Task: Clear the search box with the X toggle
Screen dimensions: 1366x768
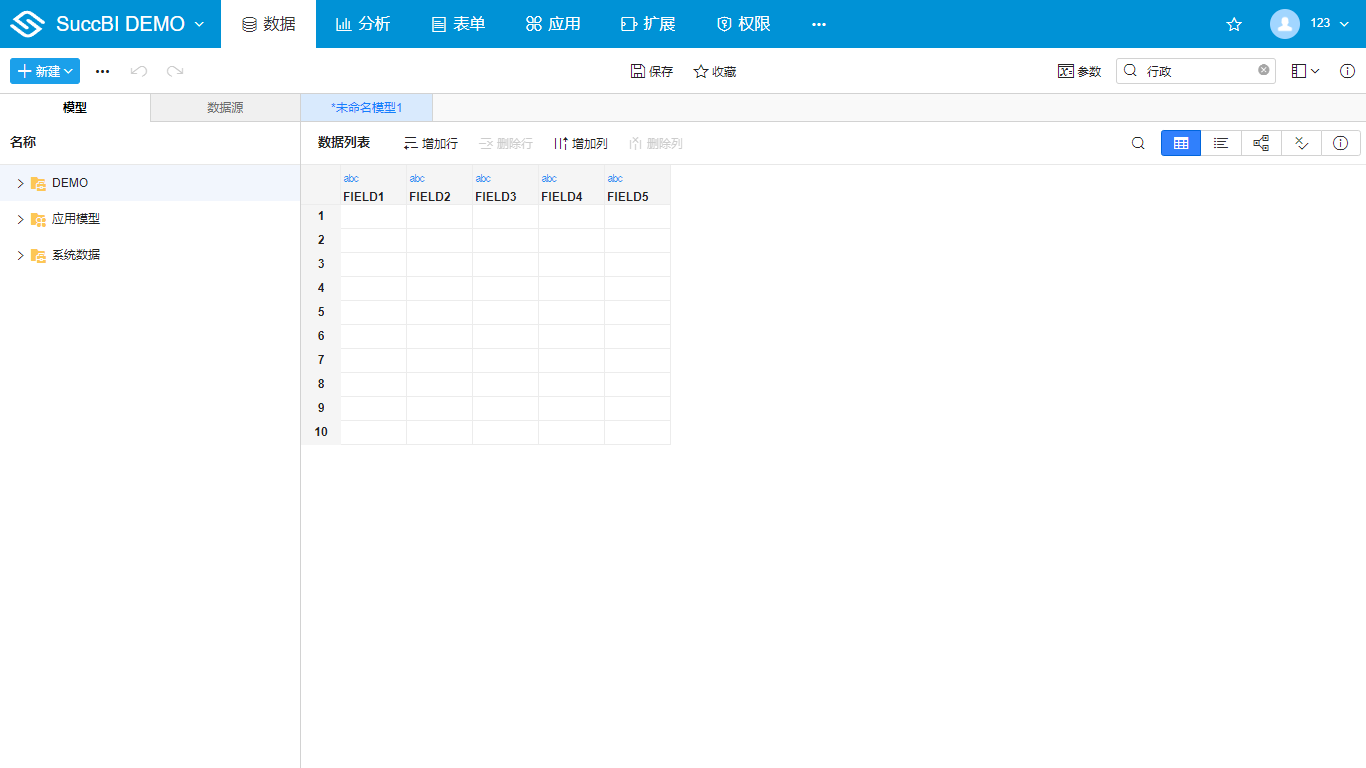Action: pyautogui.click(x=1262, y=70)
